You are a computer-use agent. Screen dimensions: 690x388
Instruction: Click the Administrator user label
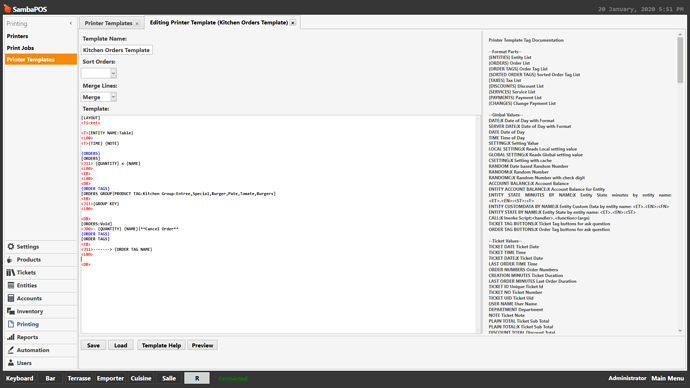pyautogui.click(x=627, y=378)
